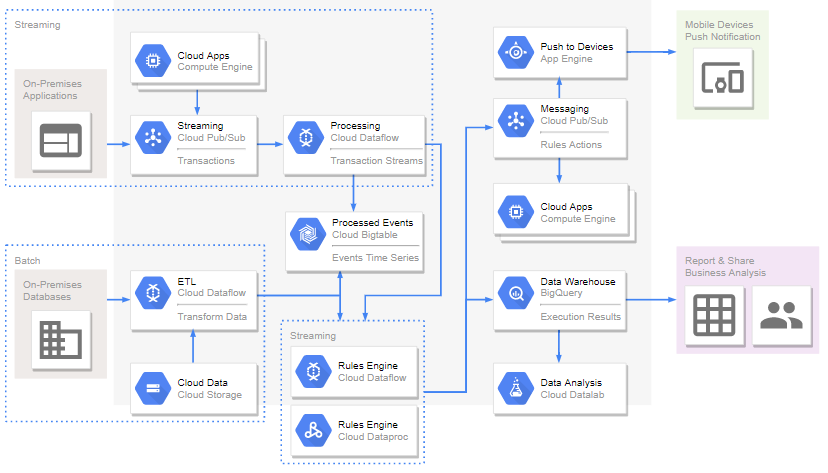
Task: Select the 'BigQuery' subtitle
Action: point(561,293)
